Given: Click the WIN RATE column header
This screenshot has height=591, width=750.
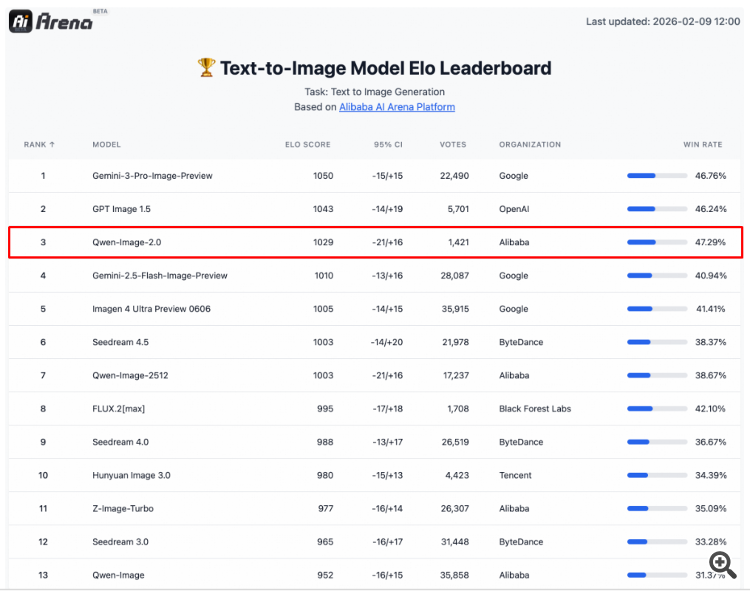Looking at the screenshot, I should pyautogui.click(x=702, y=145).
